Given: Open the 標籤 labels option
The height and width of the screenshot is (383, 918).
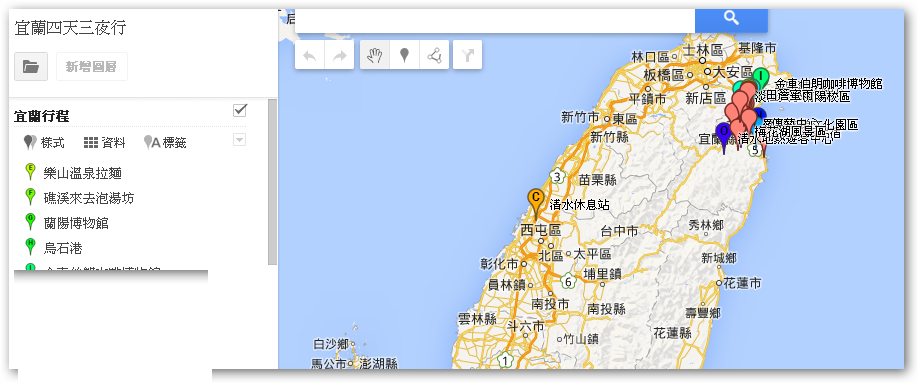Looking at the screenshot, I should point(165,142).
